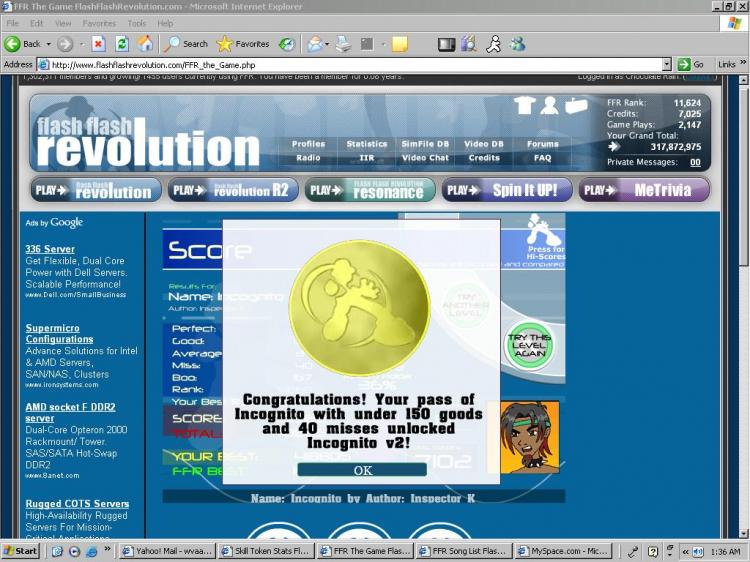This screenshot has width=750, height=562.
Task: Open the Back button history dropdown arrow
Action: 48,44
